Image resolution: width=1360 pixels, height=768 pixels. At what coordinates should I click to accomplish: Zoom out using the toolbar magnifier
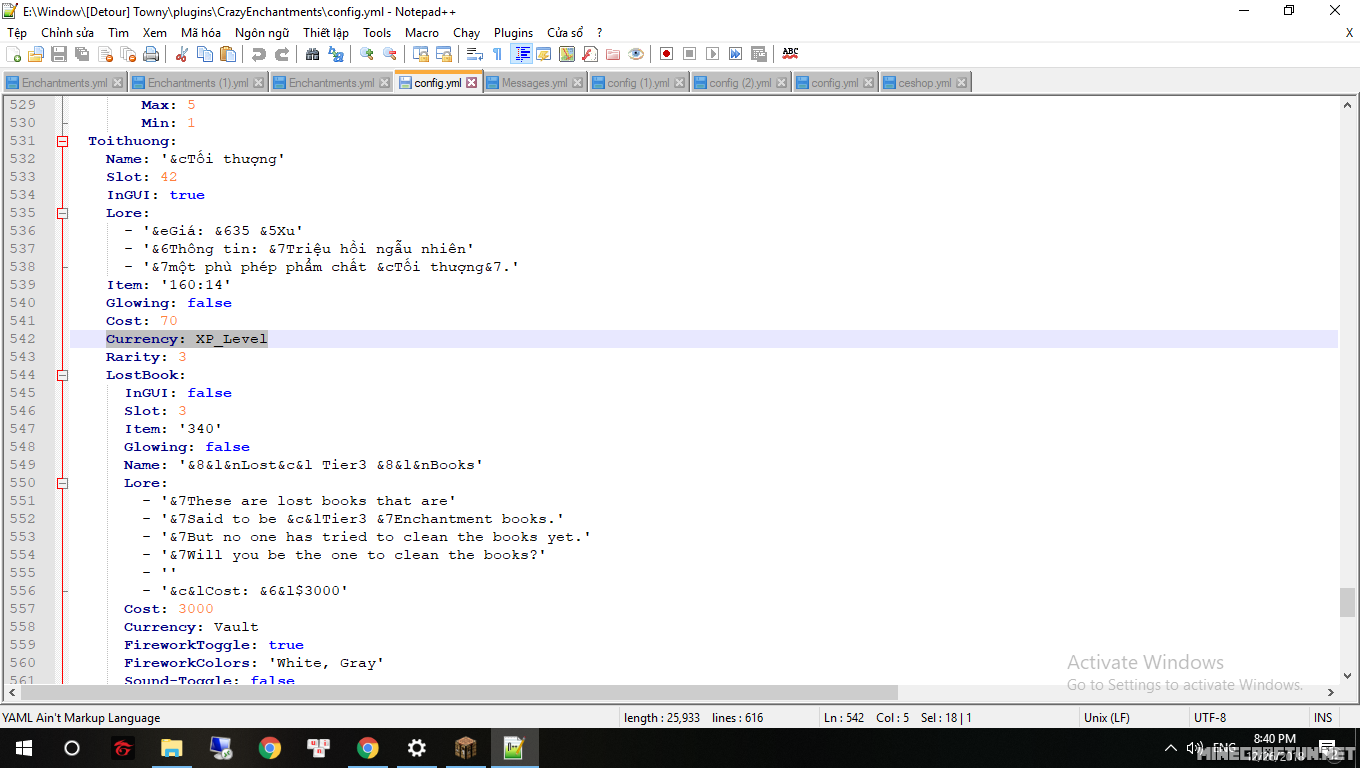point(390,54)
